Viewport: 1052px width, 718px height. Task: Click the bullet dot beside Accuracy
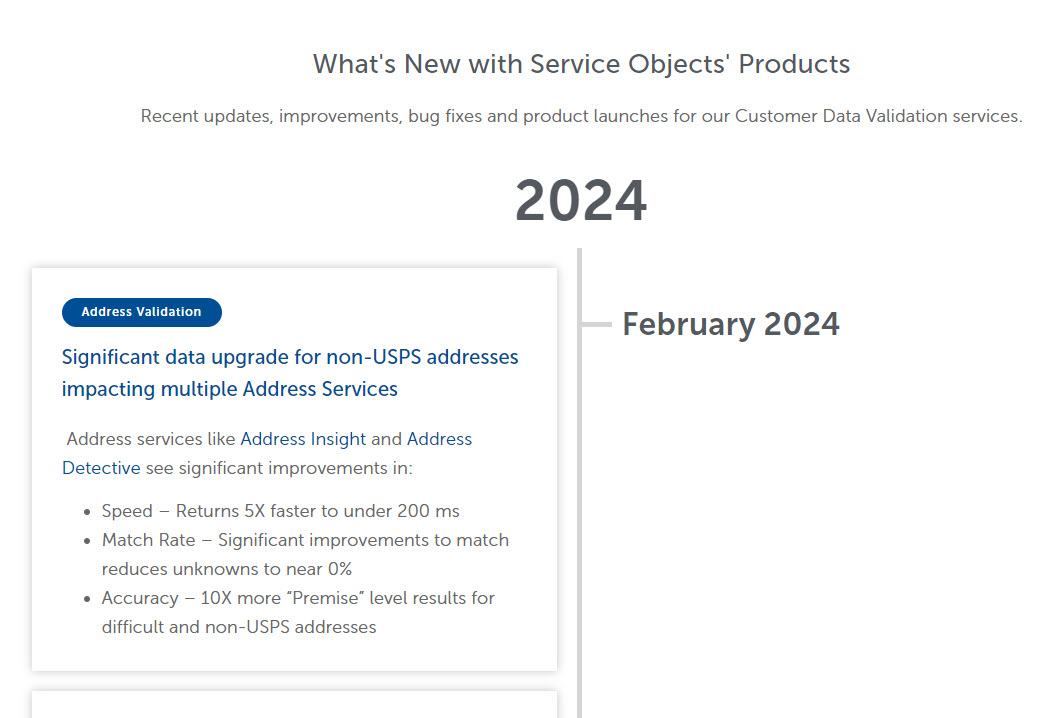[x=87, y=599]
